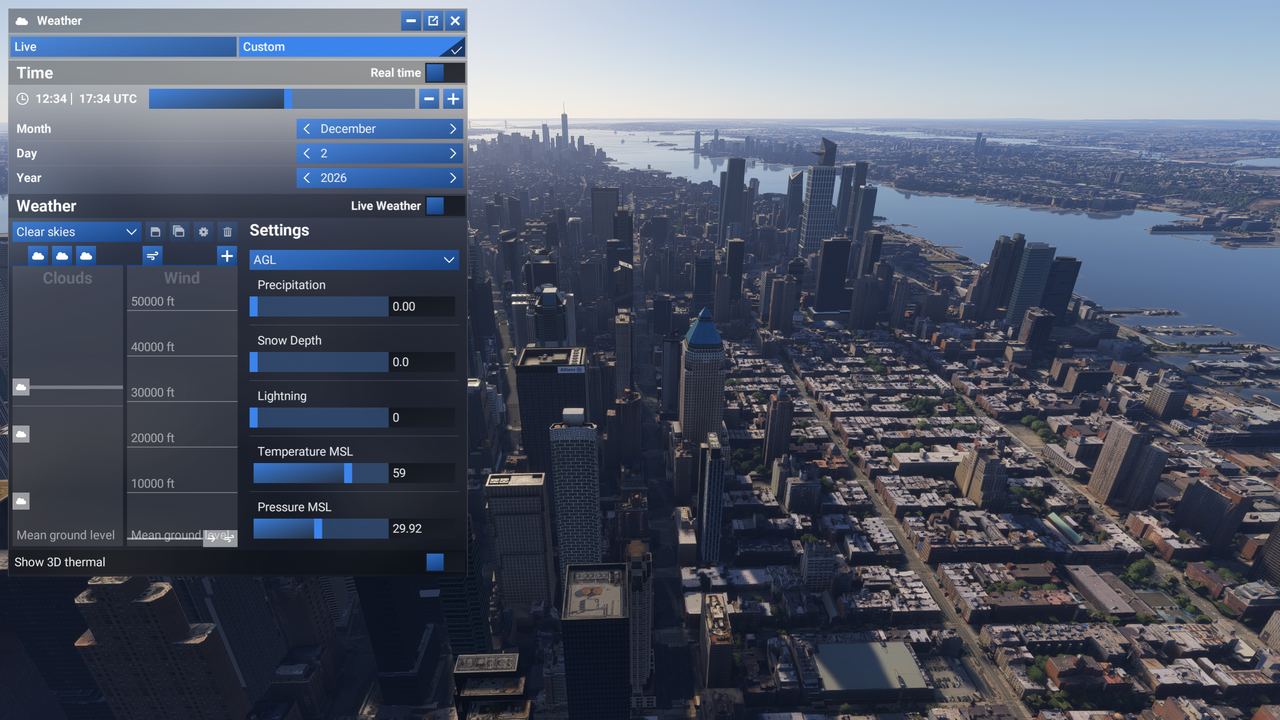Go to previous month before December
Screen dimensions: 1280x720
[307, 129]
